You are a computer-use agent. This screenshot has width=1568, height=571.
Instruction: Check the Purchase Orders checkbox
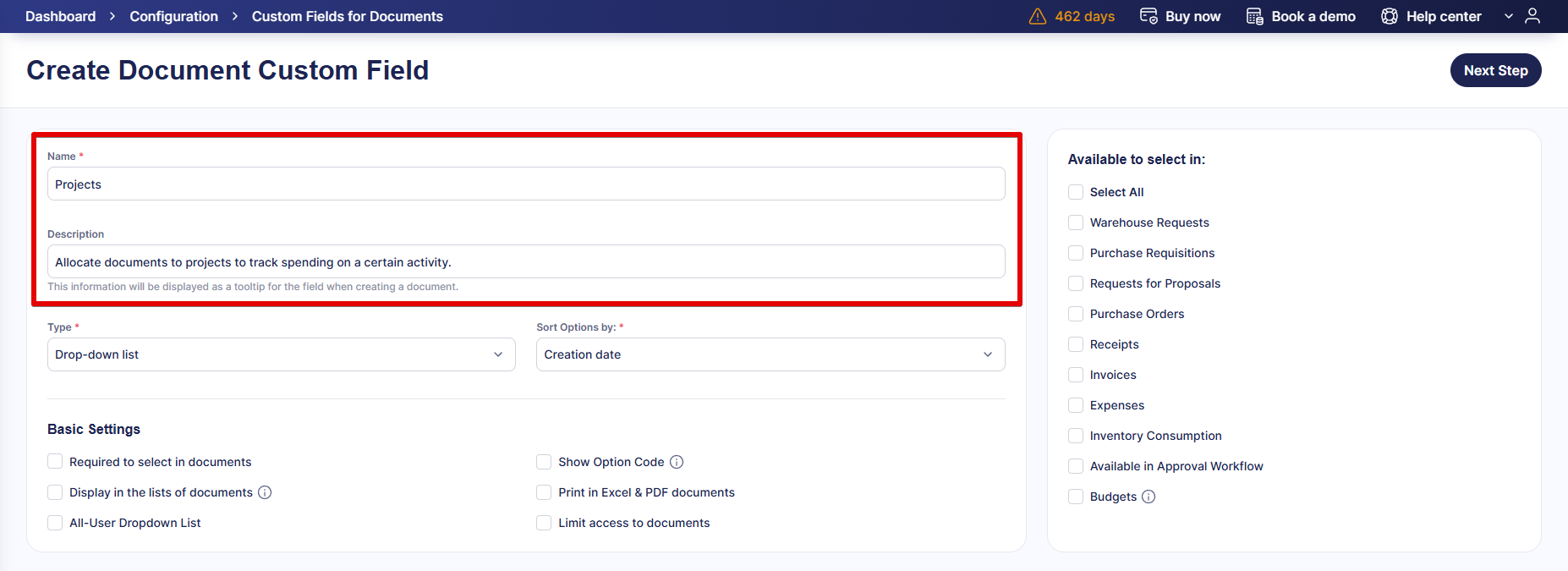pyautogui.click(x=1076, y=314)
